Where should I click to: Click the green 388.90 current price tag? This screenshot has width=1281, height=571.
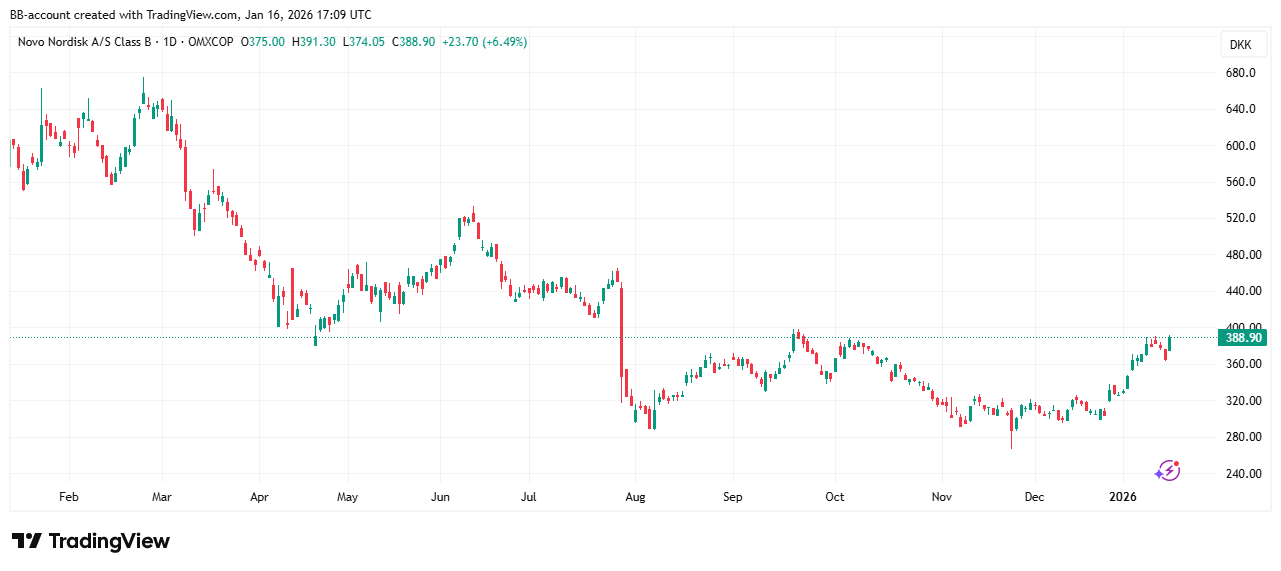coord(1243,338)
